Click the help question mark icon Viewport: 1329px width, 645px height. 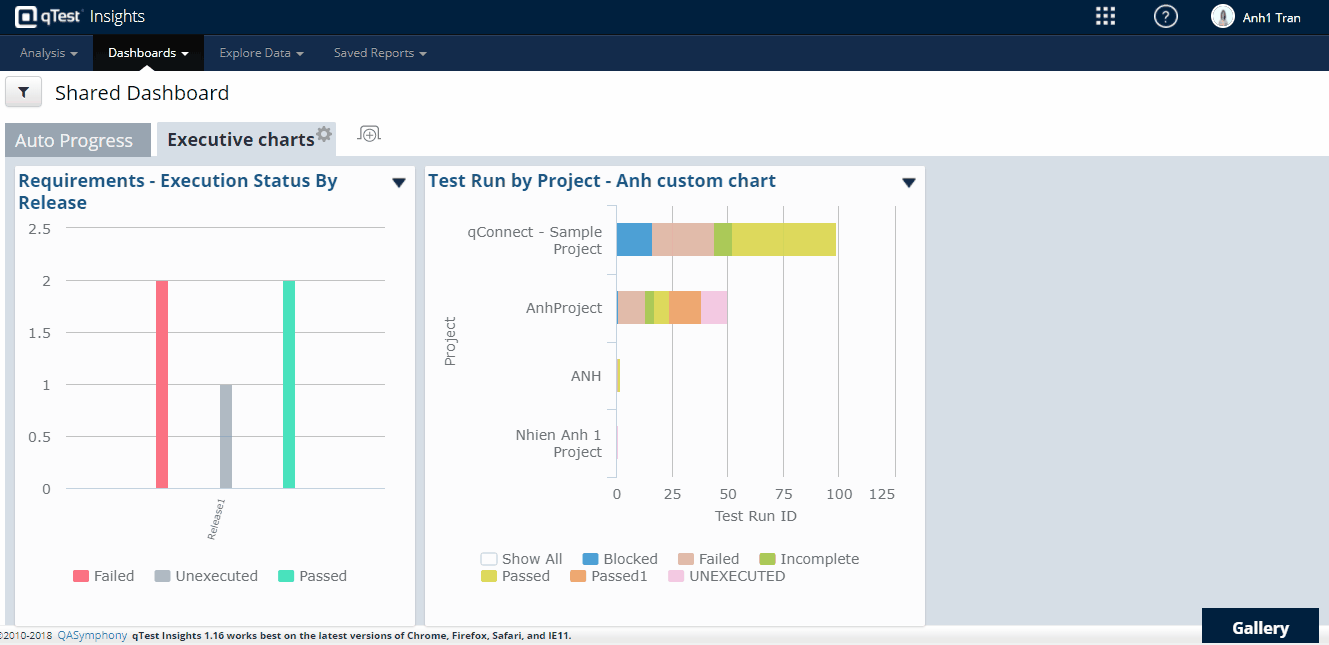point(1165,16)
